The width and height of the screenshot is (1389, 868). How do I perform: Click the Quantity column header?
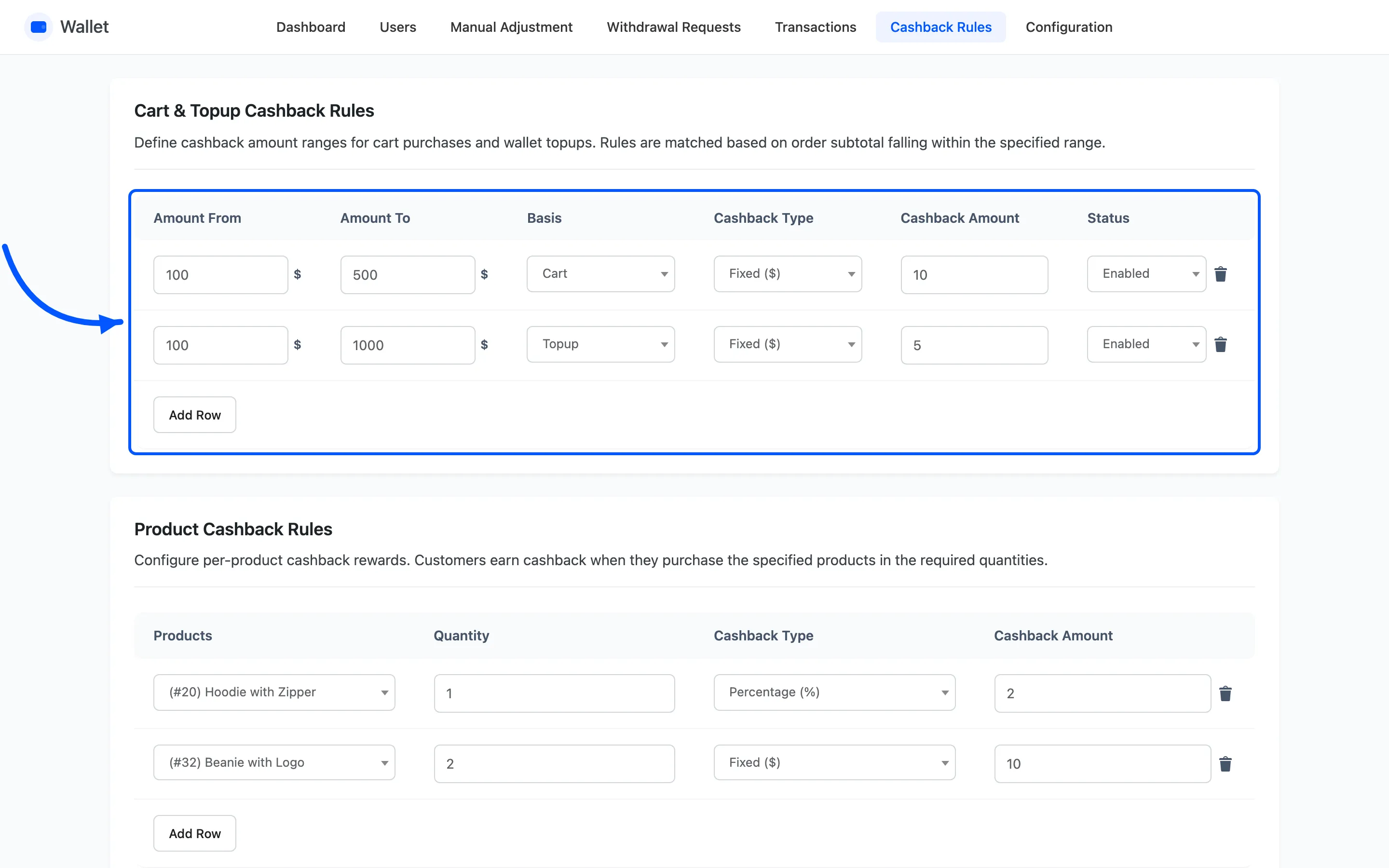point(462,636)
